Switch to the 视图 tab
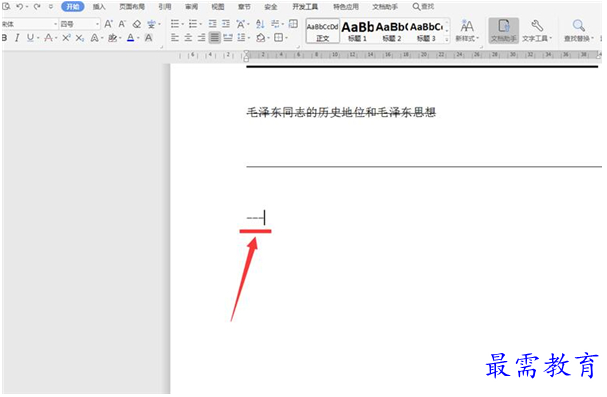The width and height of the screenshot is (607, 397). coord(218,7)
